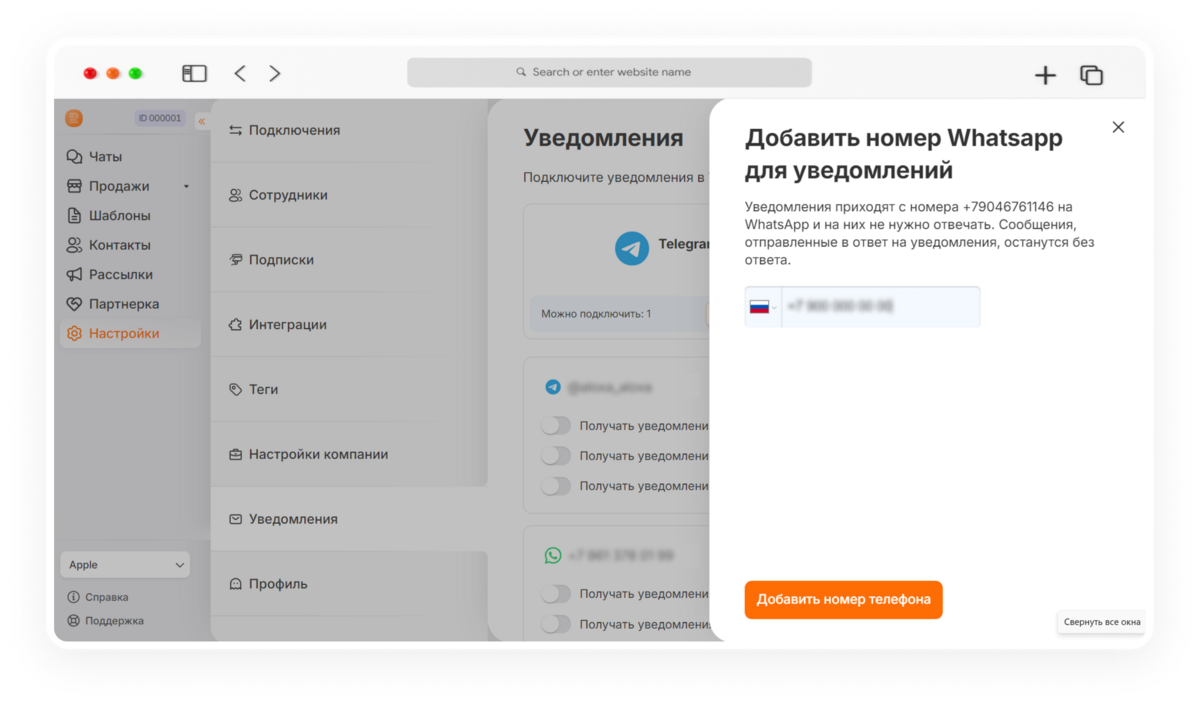This screenshot has width=1200, height=704.
Task: Click the Подключения arrows icon
Action: pyautogui.click(x=236, y=130)
